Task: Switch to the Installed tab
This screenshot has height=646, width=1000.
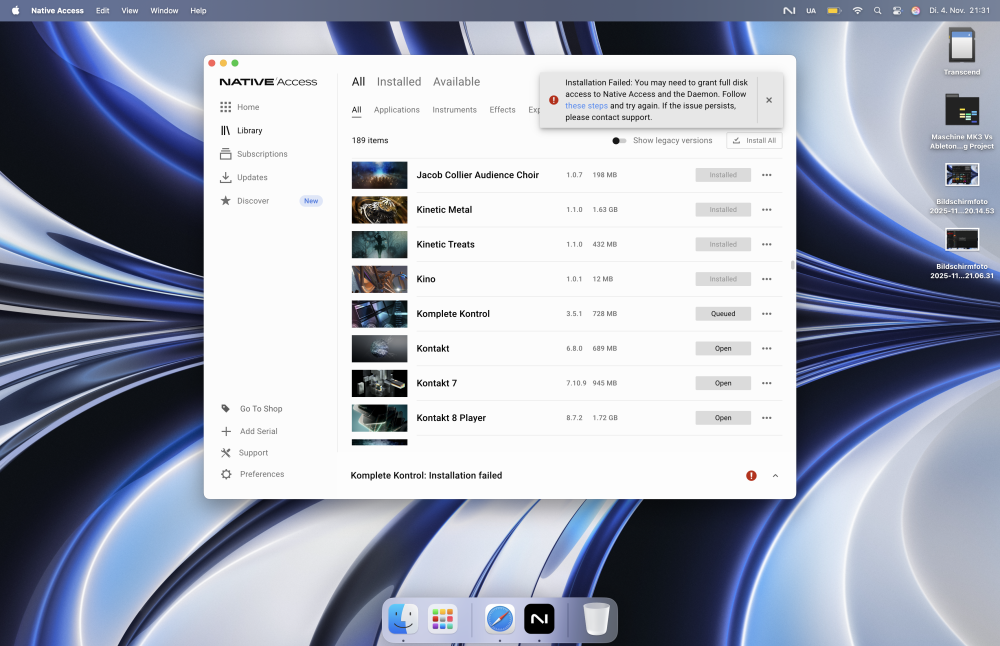Action: (x=399, y=82)
